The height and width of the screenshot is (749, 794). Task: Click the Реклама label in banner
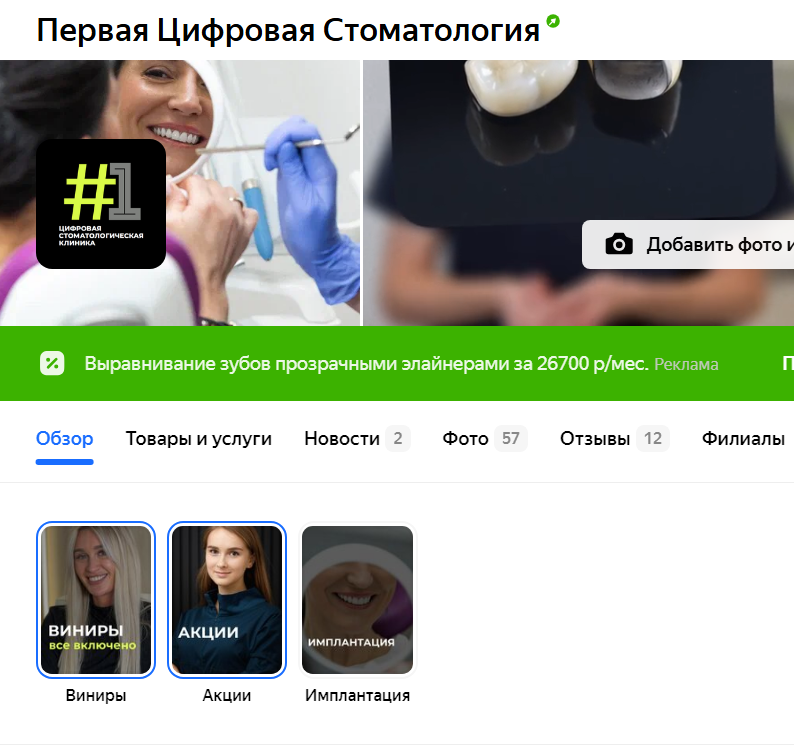pyautogui.click(x=686, y=365)
